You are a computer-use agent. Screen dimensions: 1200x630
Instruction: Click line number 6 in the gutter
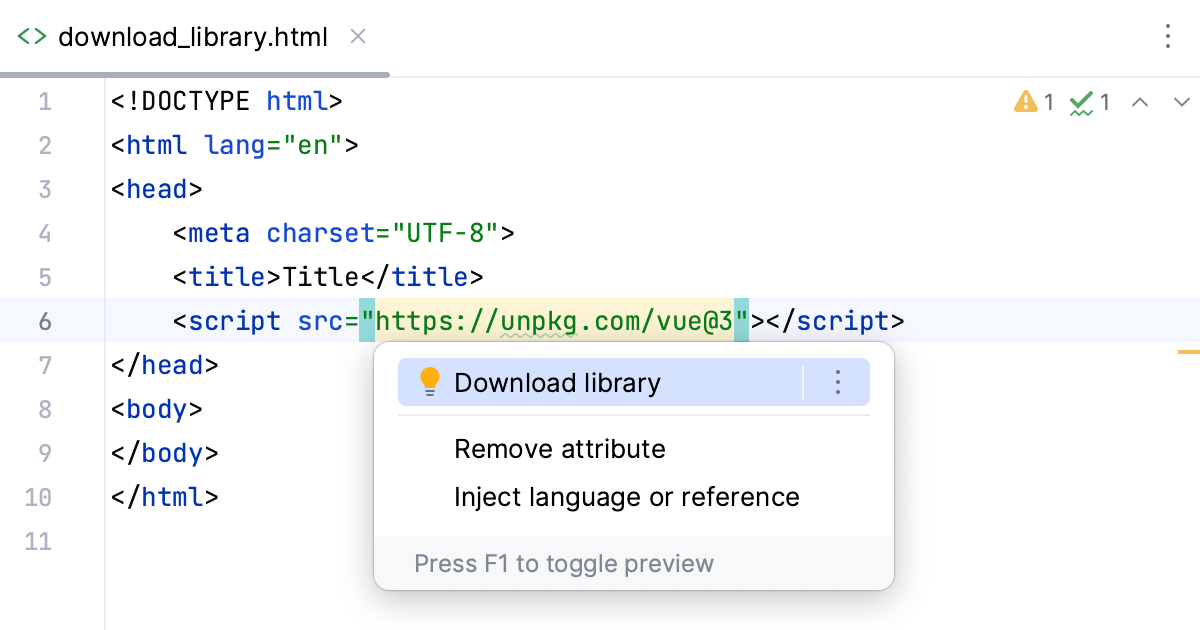[45, 321]
